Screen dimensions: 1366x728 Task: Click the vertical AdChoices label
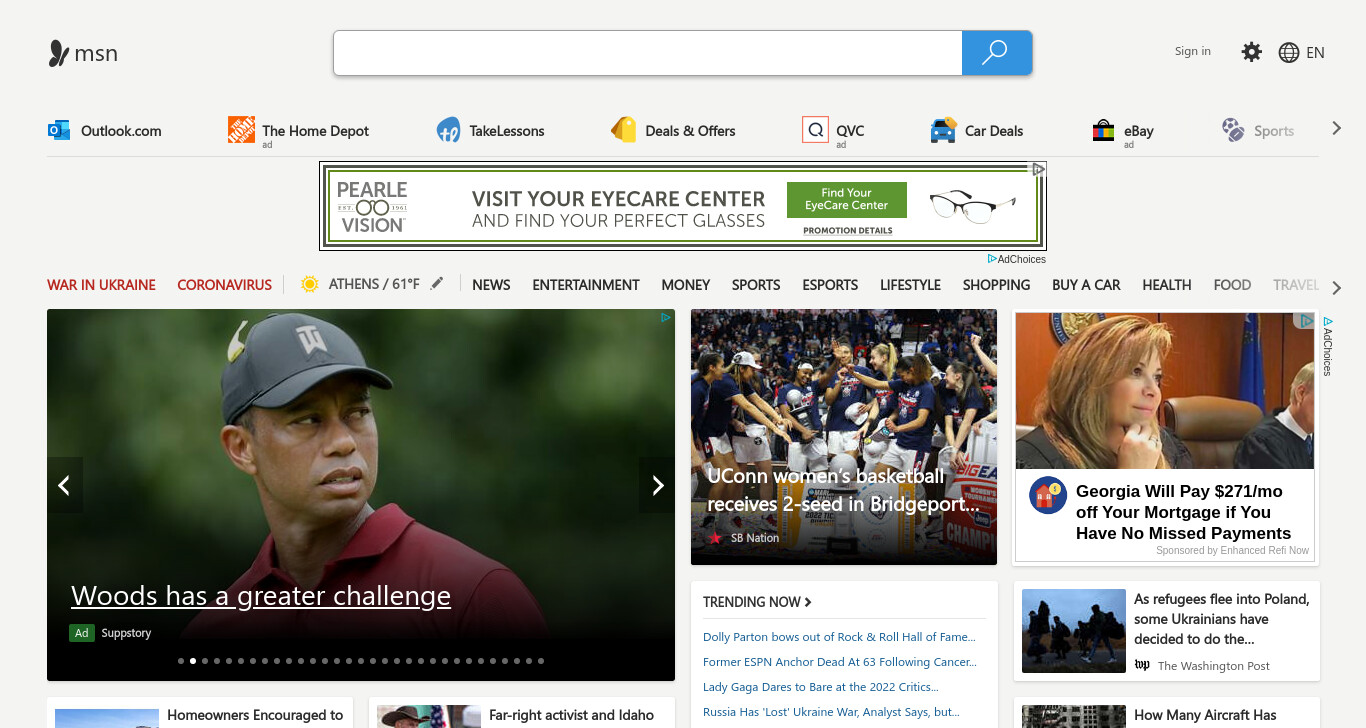(x=1327, y=347)
